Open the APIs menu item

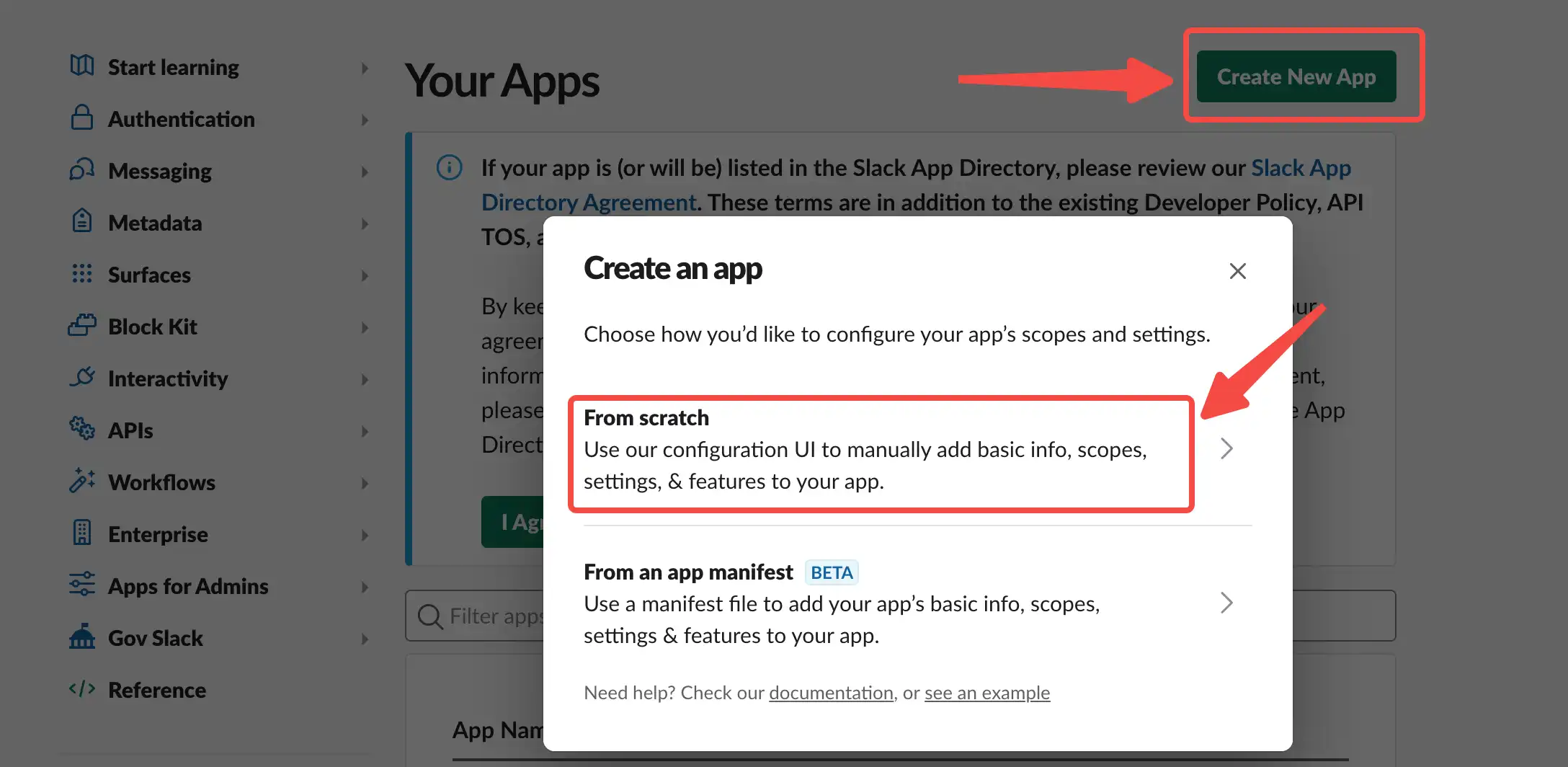(x=130, y=431)
